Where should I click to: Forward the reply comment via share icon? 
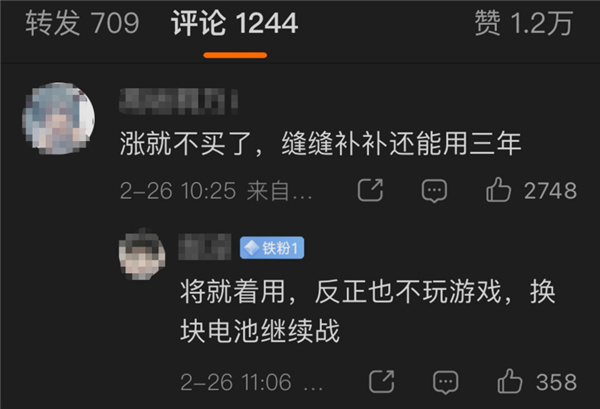tap(382, 381)
